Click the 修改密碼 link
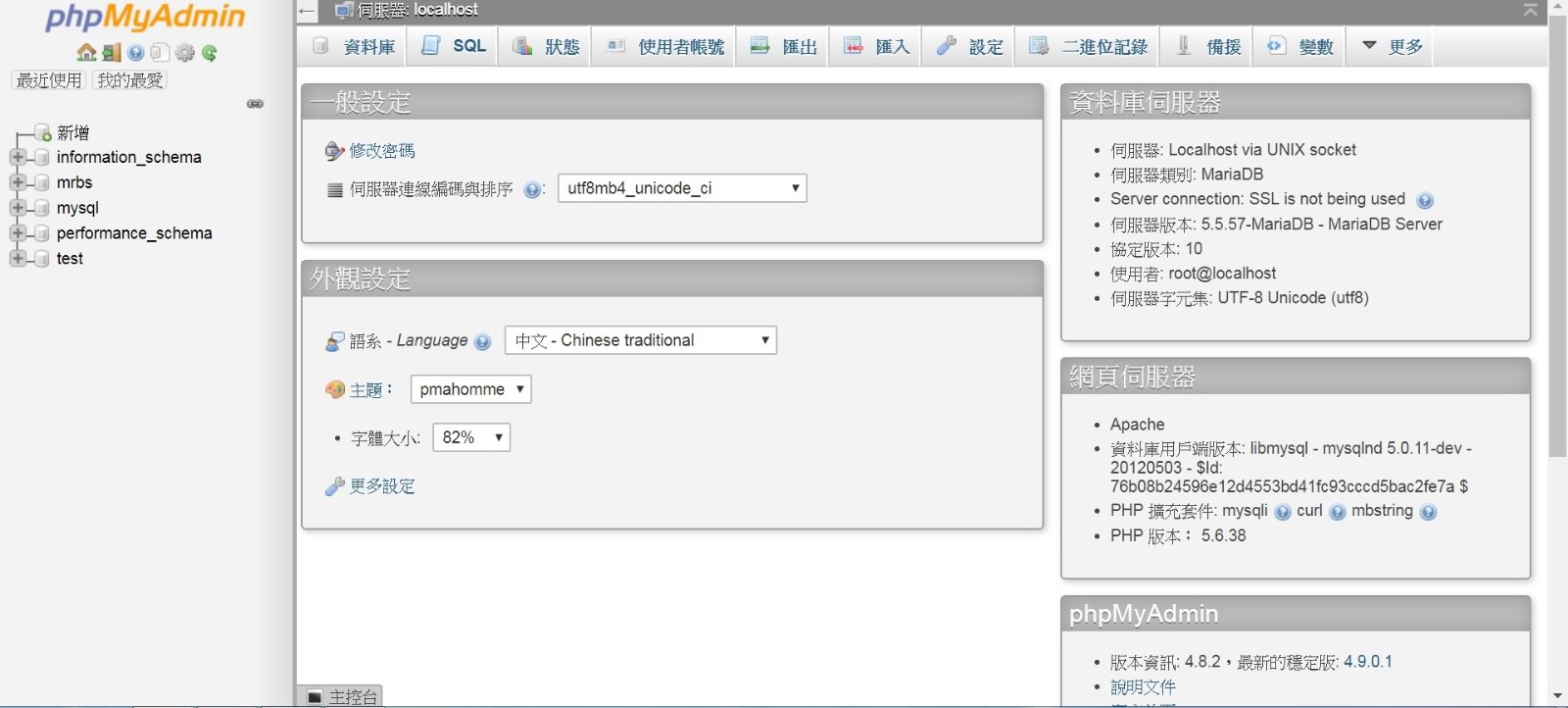The image size is (1568, 708). 381,151
